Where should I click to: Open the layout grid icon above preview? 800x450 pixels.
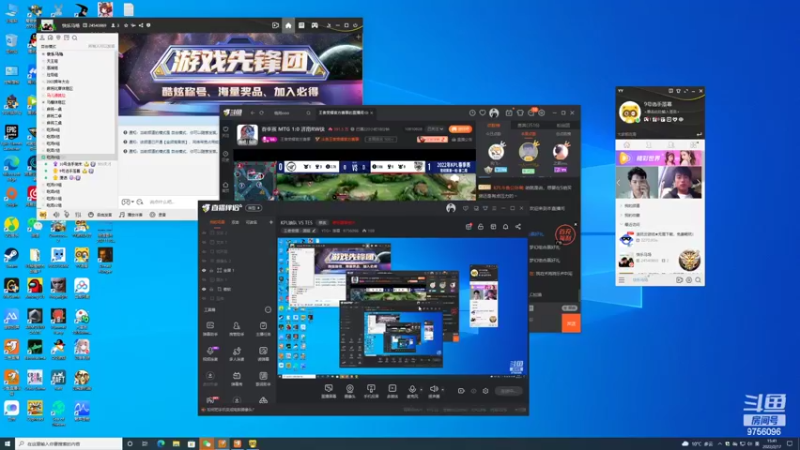click(493, 227)
